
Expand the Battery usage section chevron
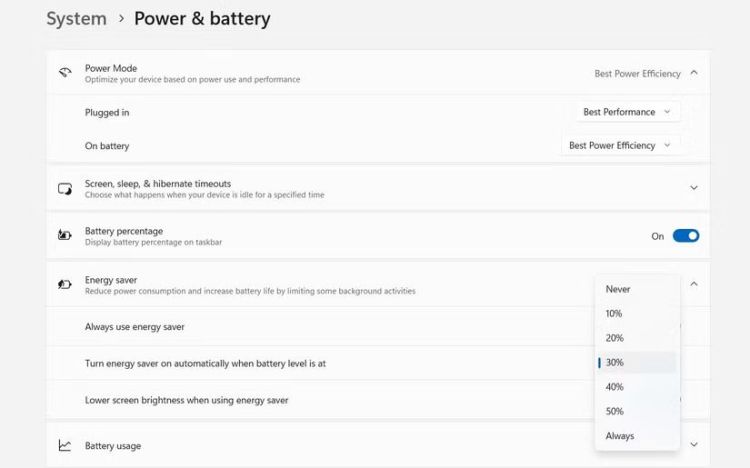pyautogui.click(x=694, y=445)
